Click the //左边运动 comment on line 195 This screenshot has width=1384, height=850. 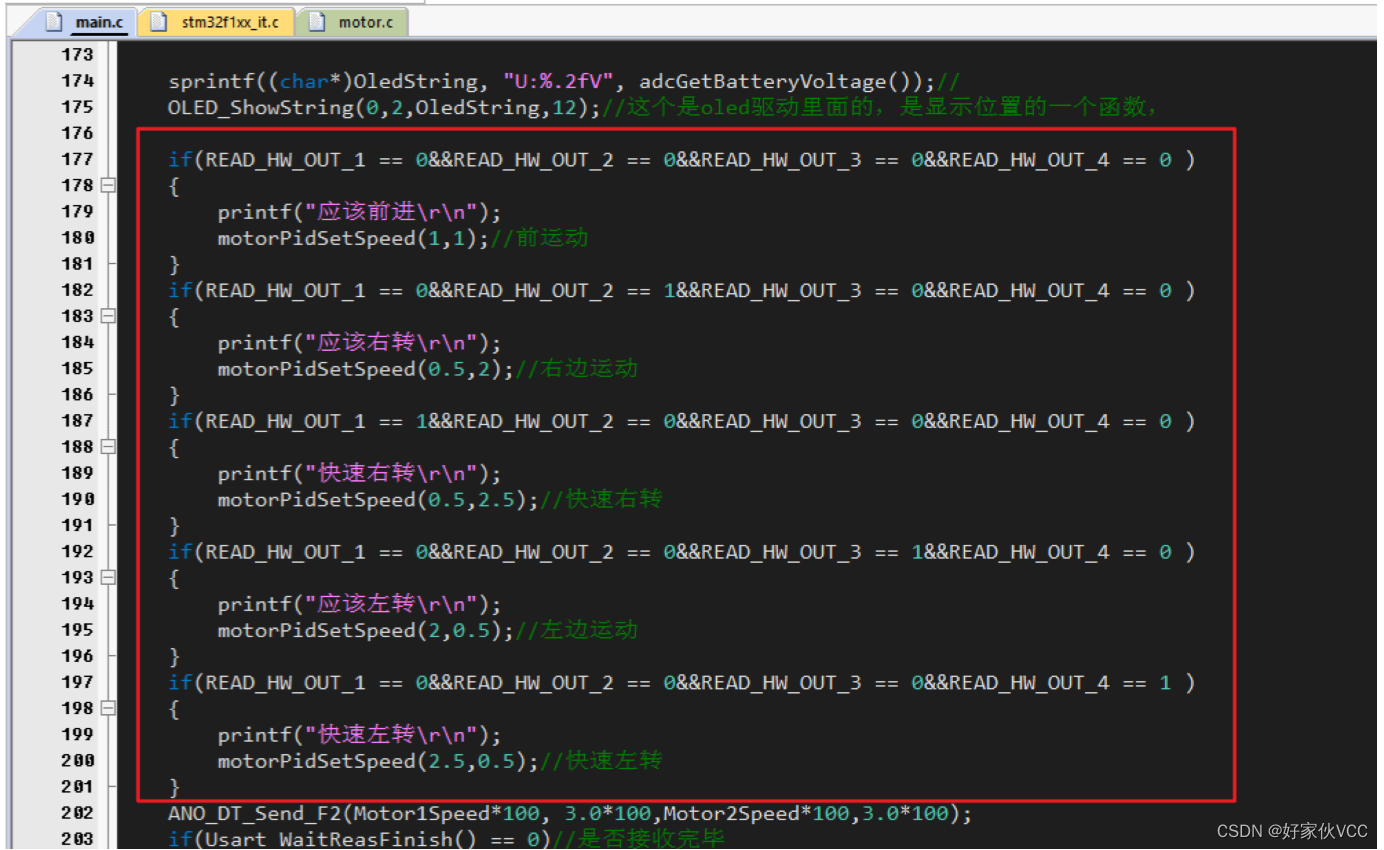pos(577,630)
